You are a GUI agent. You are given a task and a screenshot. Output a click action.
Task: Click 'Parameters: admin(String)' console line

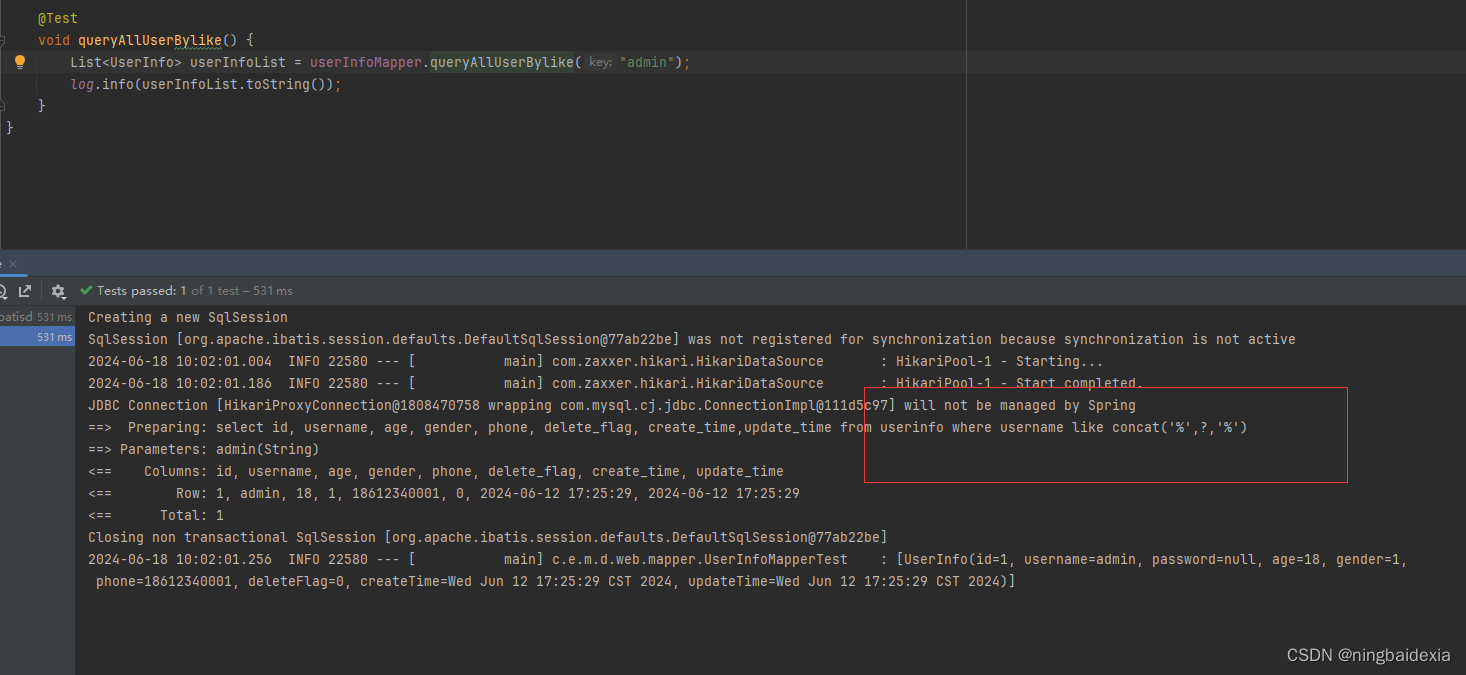pos(204,449)
